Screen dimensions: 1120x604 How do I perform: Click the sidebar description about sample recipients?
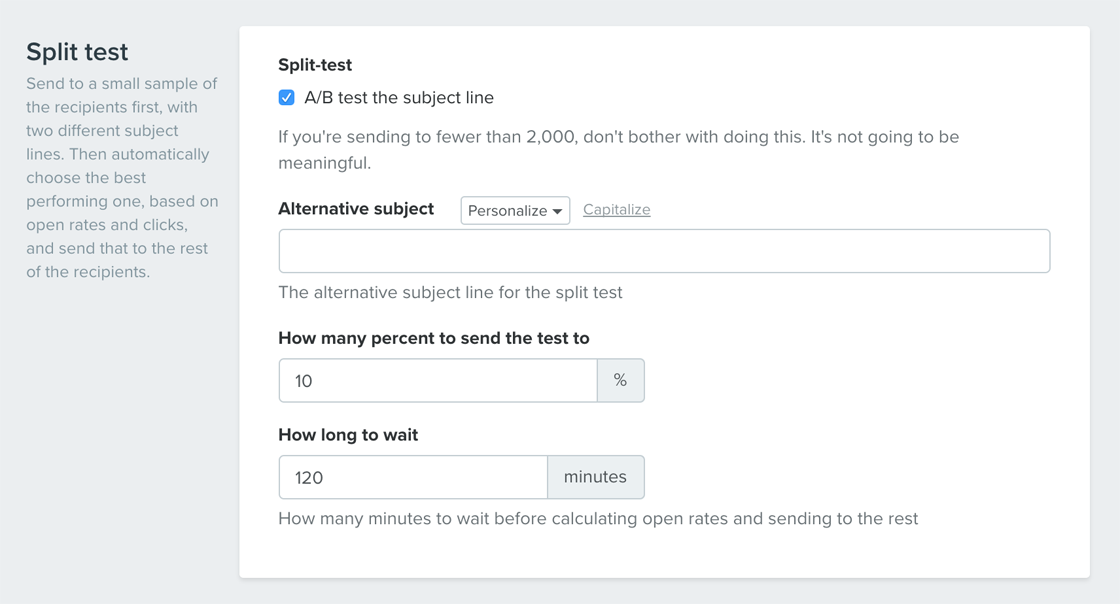(x=122, y=178)
